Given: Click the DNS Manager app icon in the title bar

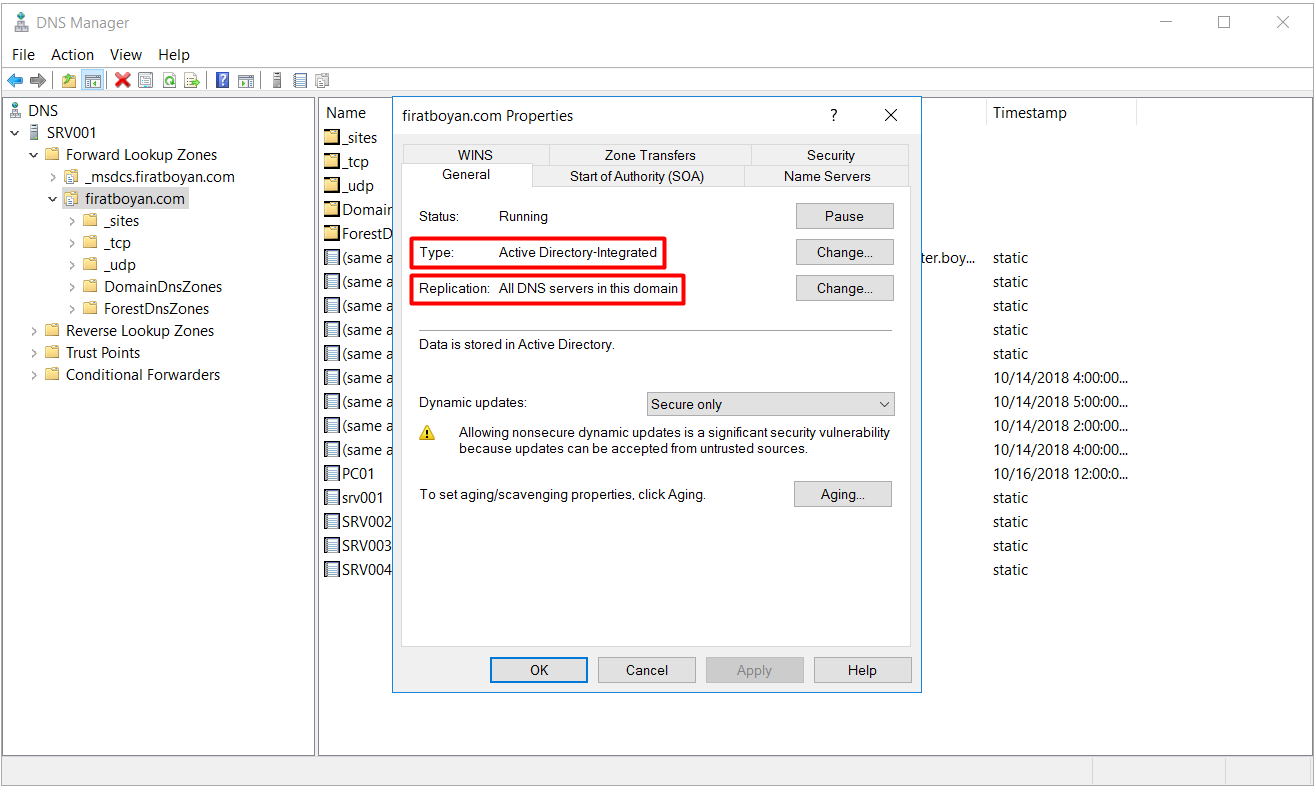Looking at the screenshot, I should tap(21, 22).
